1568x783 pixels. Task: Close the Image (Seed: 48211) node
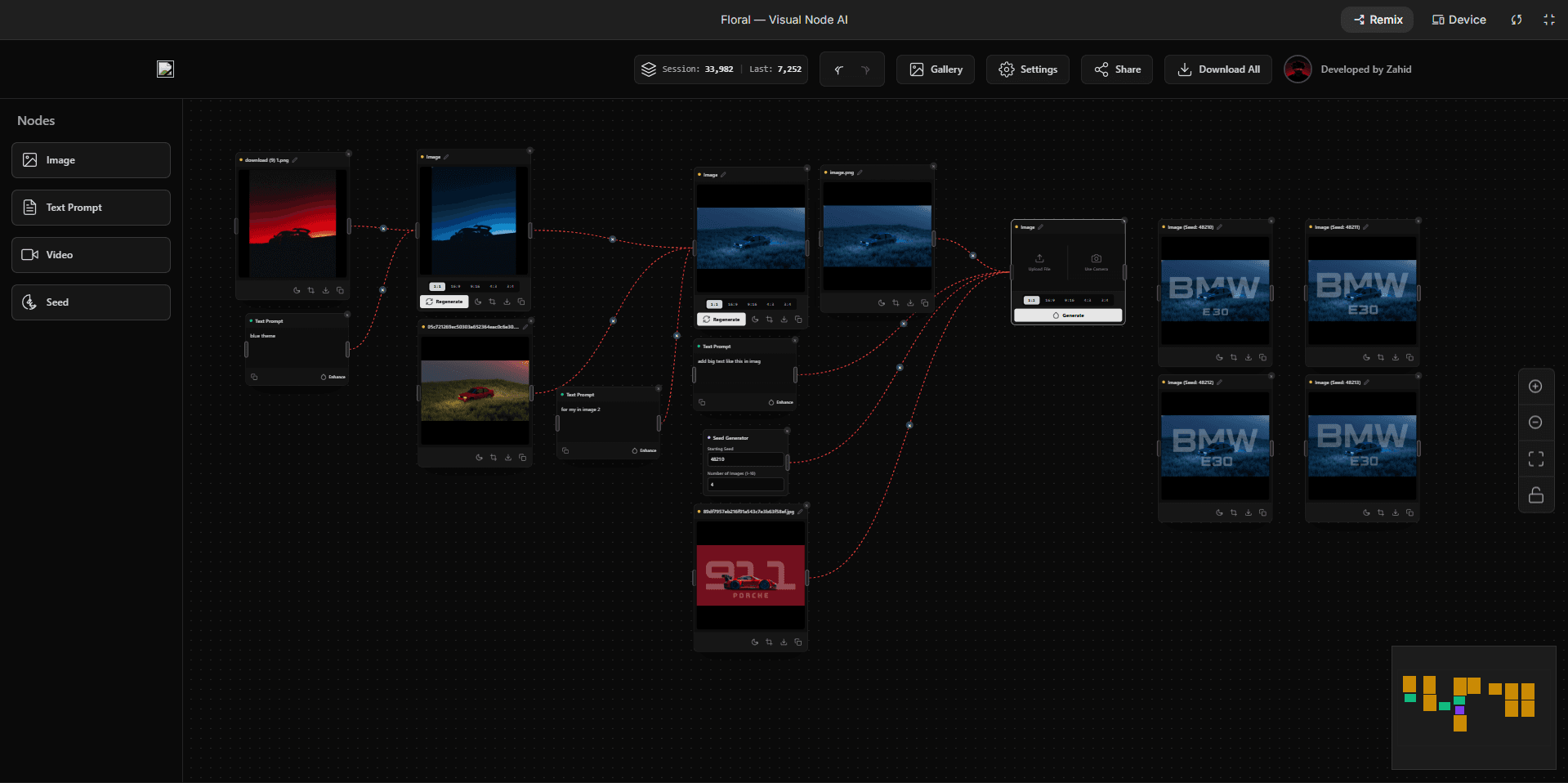pos(1418,220)
